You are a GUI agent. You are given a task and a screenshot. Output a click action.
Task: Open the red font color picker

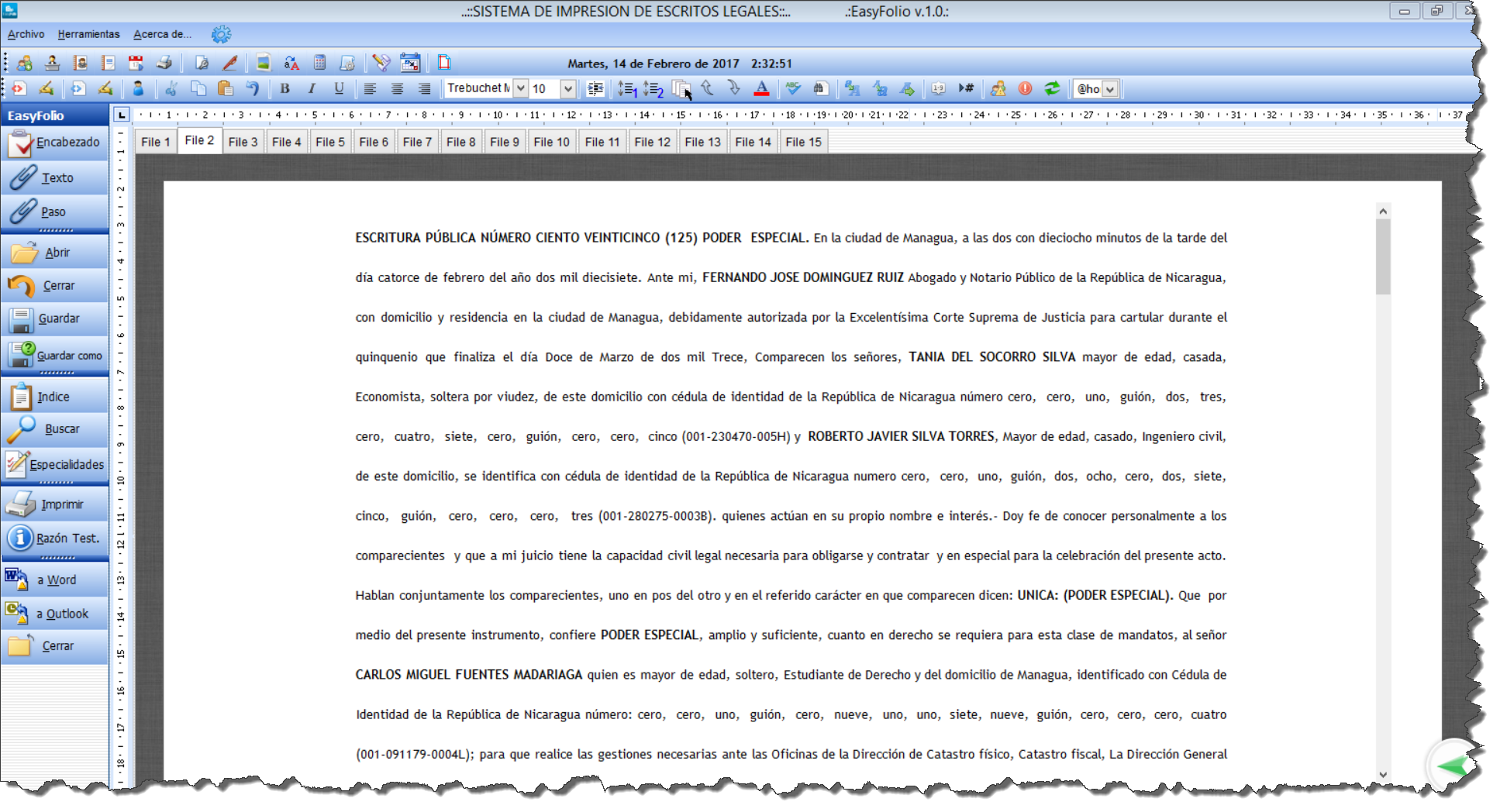coord(762,89)
